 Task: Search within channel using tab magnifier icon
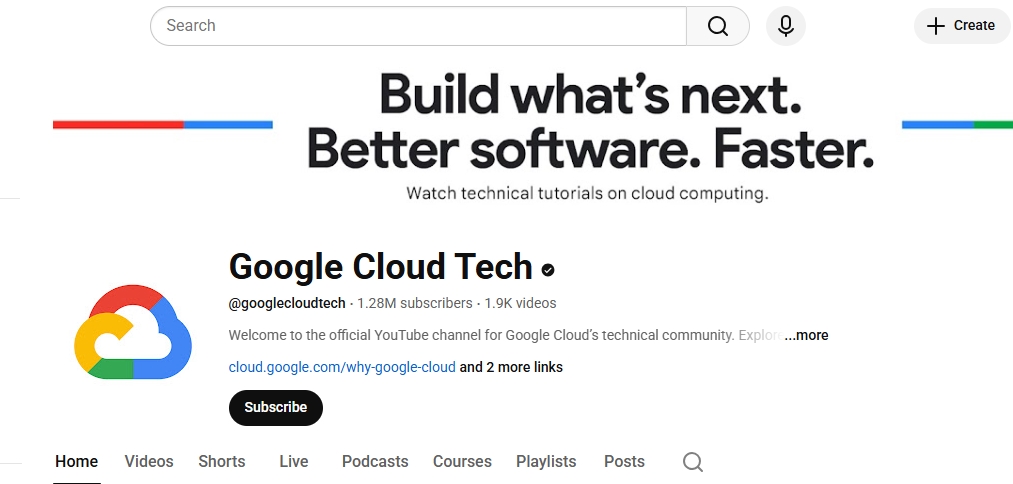click(693, 461)
